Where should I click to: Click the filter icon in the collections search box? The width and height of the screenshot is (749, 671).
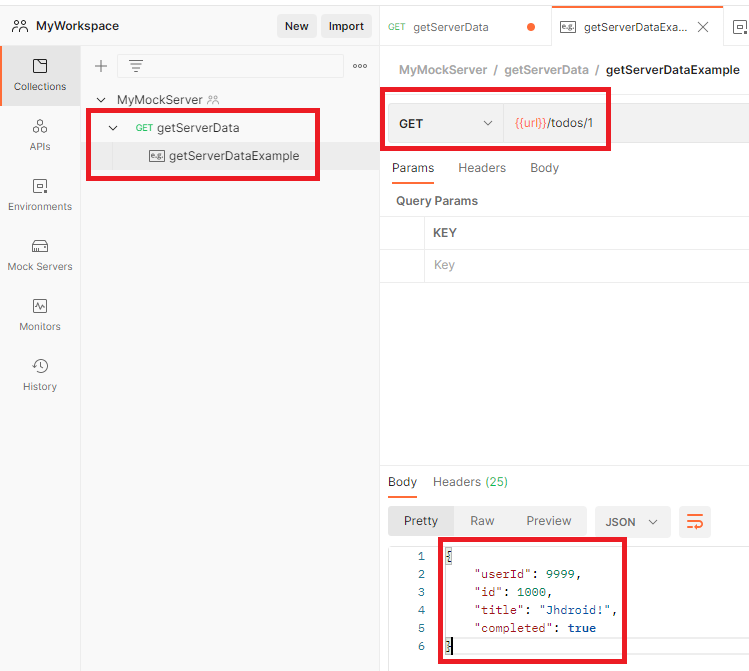tap(136, 66)
